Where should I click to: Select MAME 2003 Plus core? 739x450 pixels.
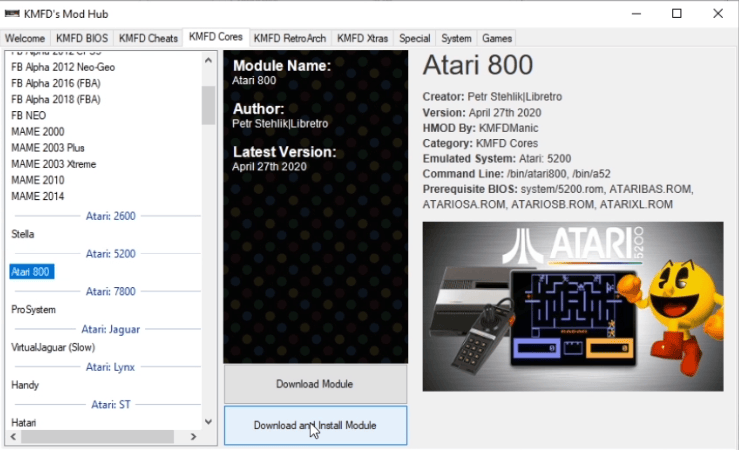click(x=48, y=148)
